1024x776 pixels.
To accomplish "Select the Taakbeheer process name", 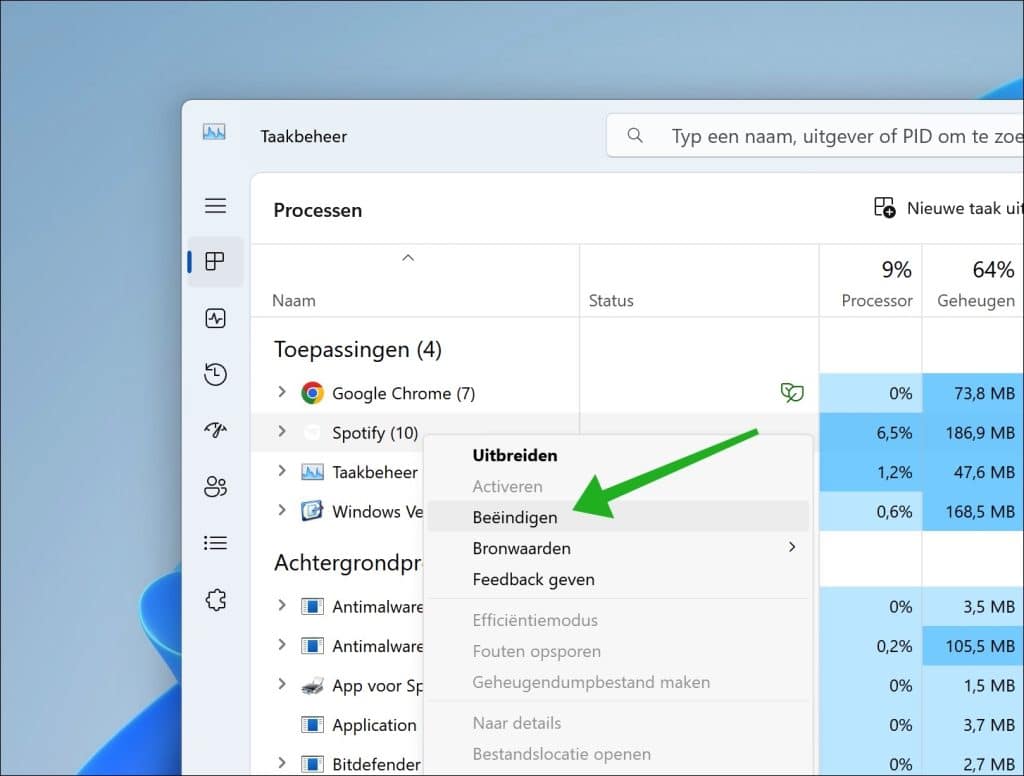I will [x=375, y=472].
